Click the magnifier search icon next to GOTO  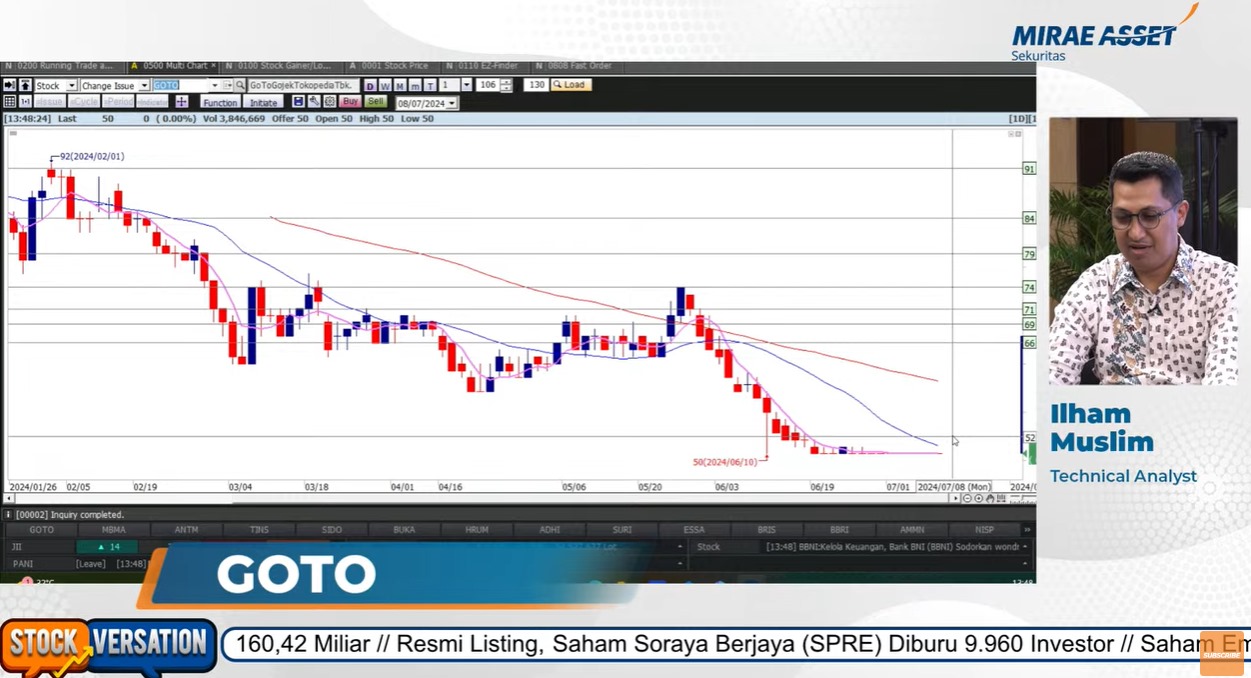click(x=240, y=86)
